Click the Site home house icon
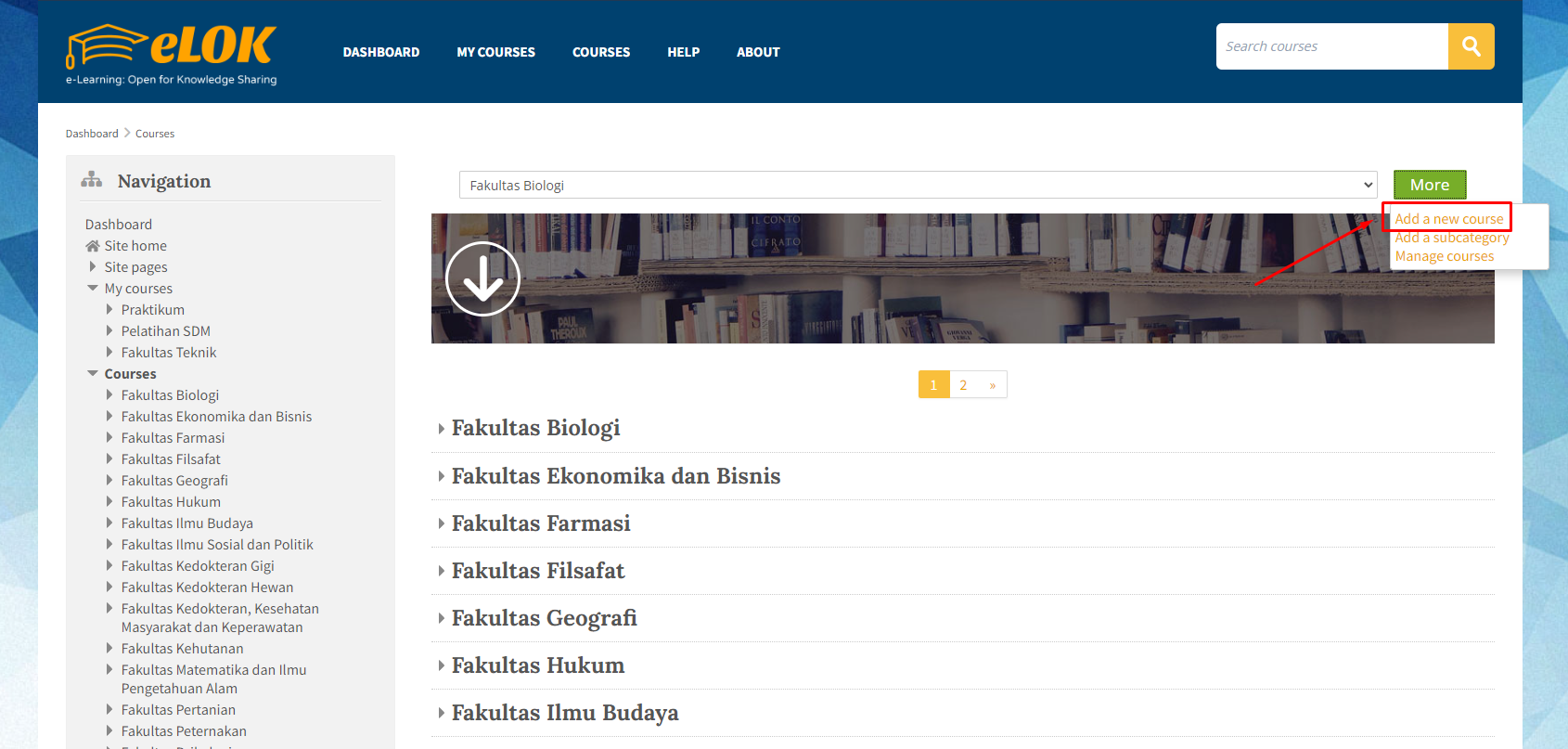This screenshot has height=749, width=1568. pos(93,246)
